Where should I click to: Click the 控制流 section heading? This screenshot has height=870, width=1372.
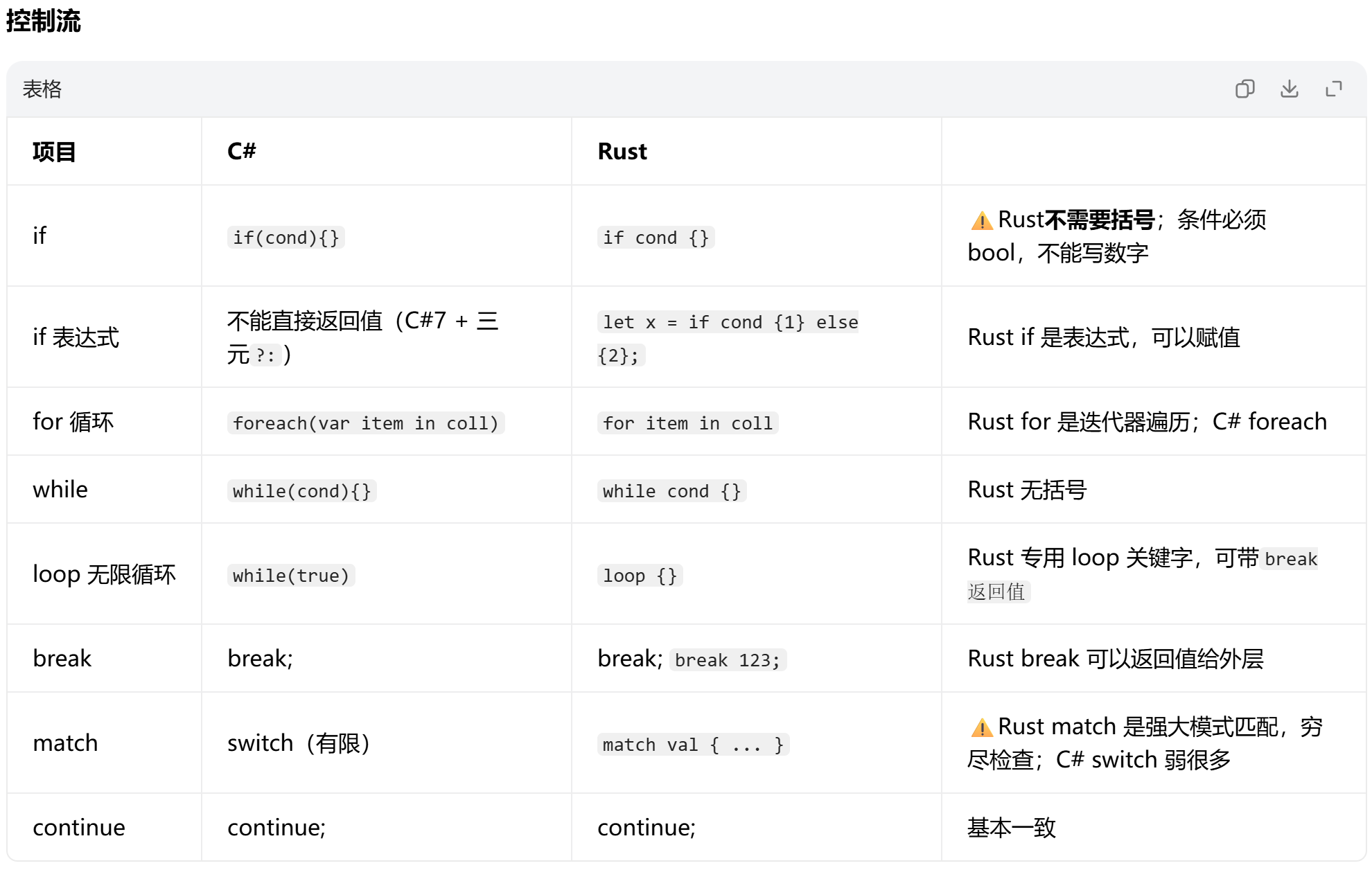[44, 20]
